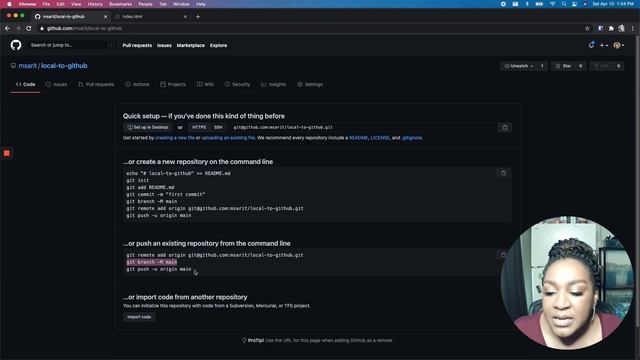
Task: Open Explore in top navigation
Action: 218,45
